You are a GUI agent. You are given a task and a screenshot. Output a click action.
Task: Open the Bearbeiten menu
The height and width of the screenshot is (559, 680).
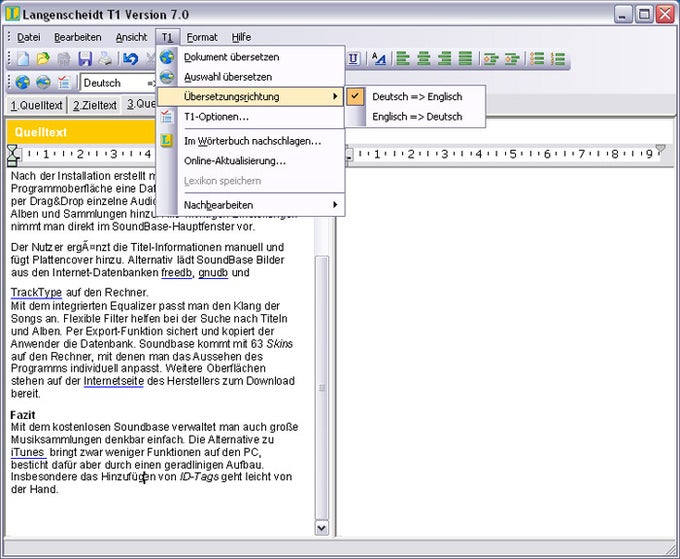(x=78, y=37)
